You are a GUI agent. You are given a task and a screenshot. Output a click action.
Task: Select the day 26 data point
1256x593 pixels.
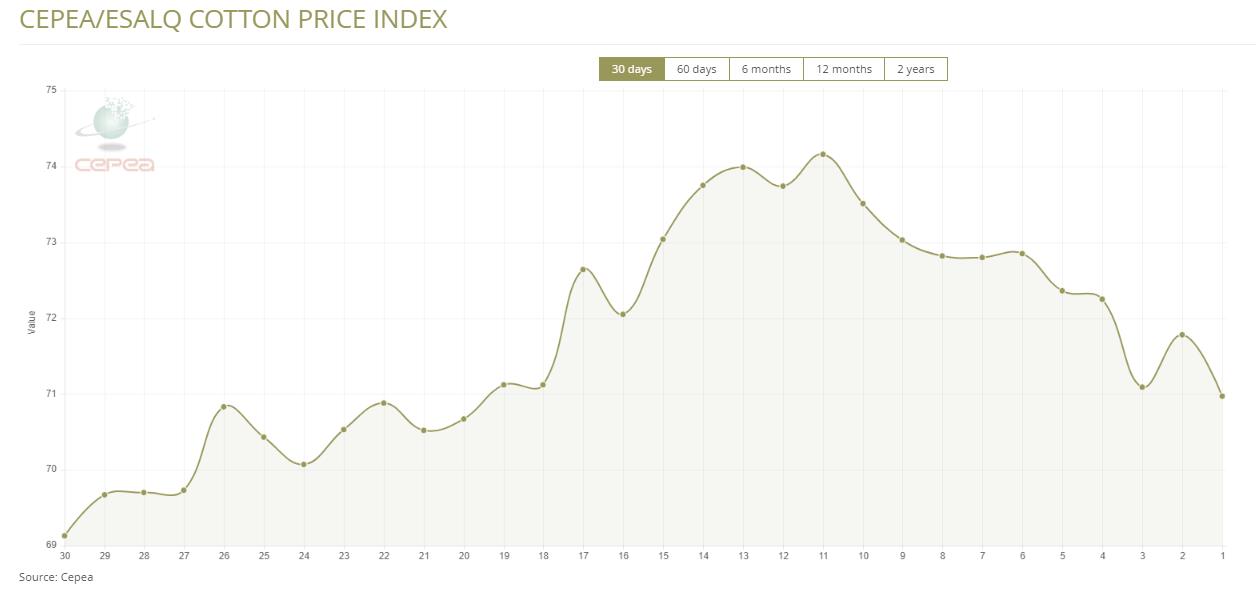(x=224, y=406)
